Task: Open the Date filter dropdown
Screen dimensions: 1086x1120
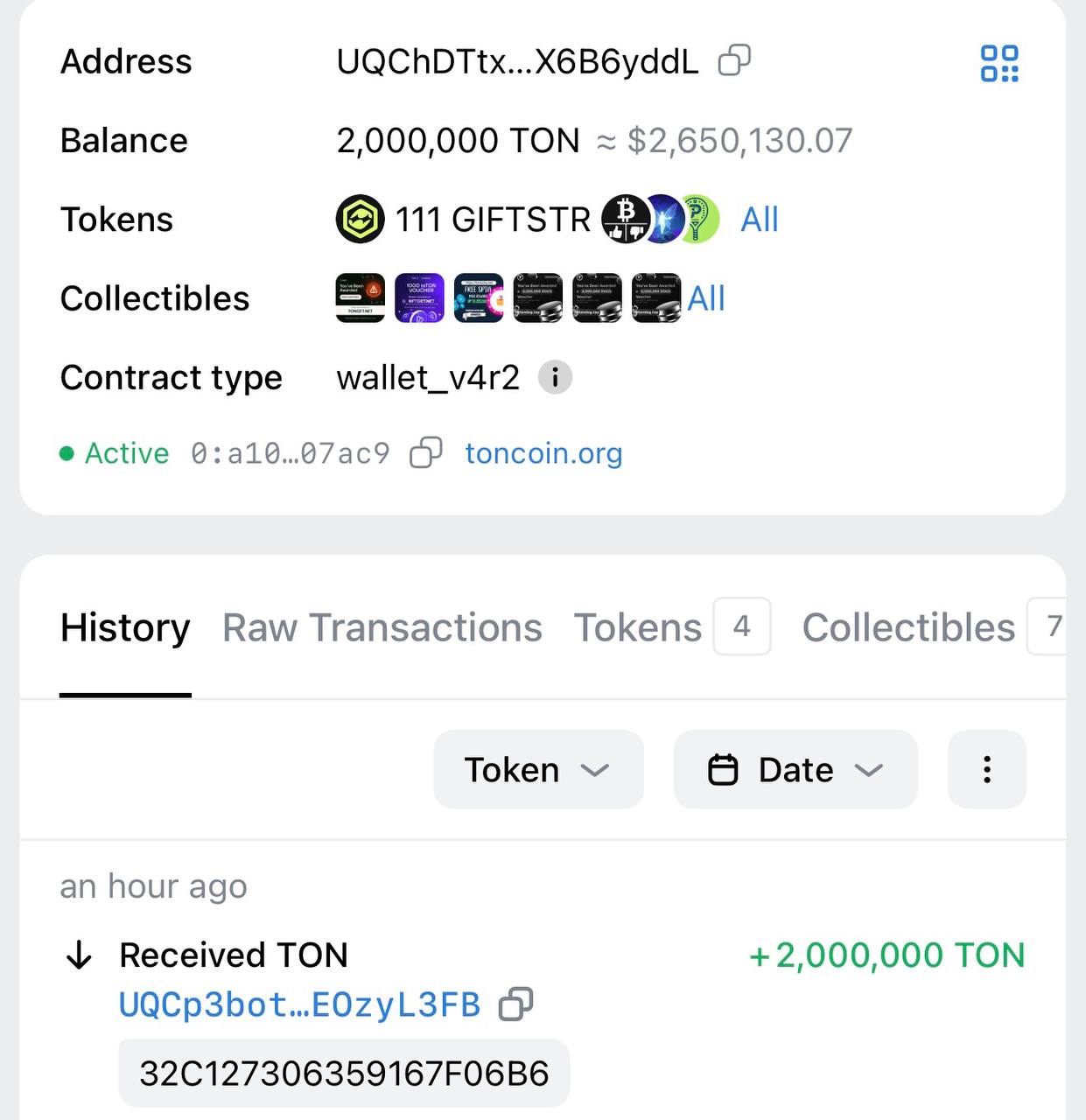Action: [795, 770]
